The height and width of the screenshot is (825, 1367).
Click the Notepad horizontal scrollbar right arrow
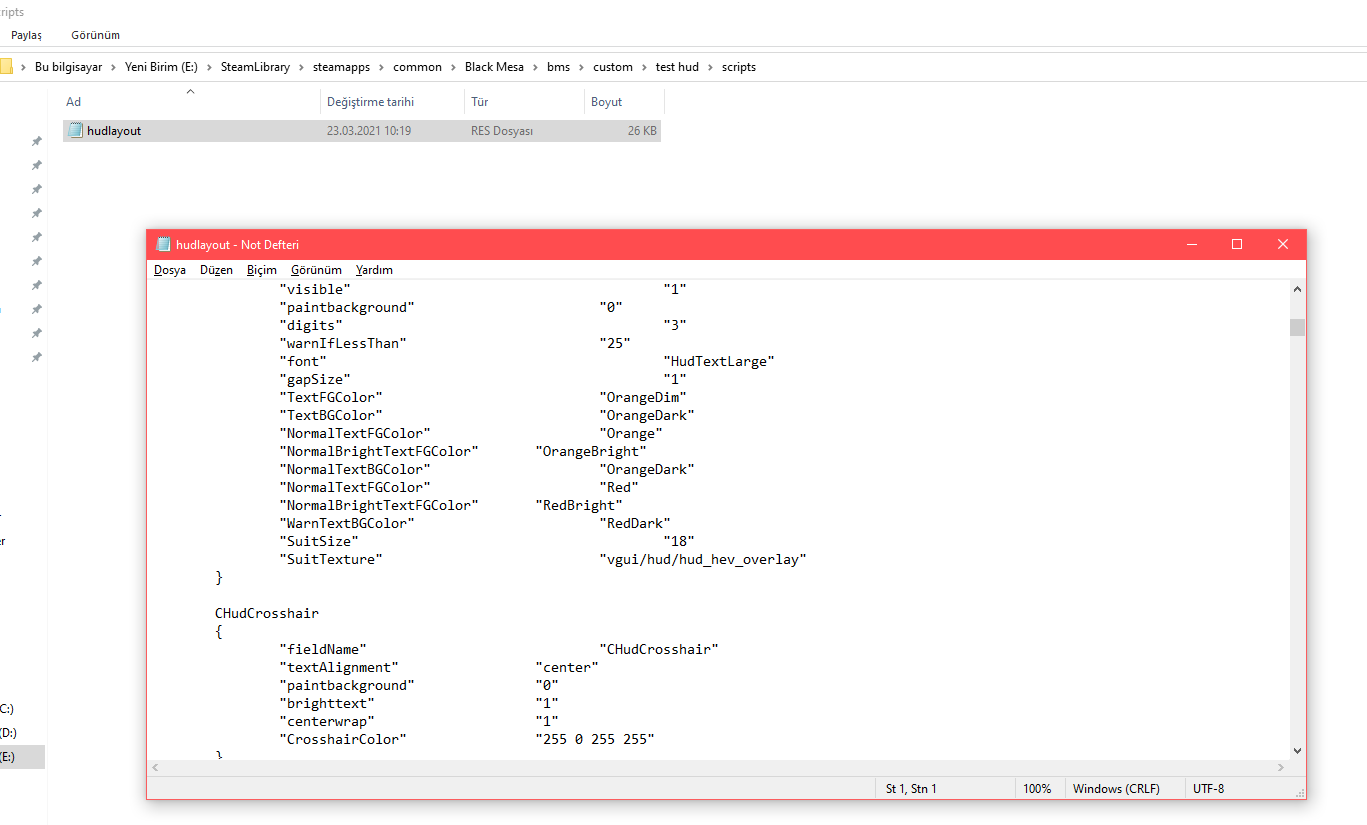coord(1281,767)
